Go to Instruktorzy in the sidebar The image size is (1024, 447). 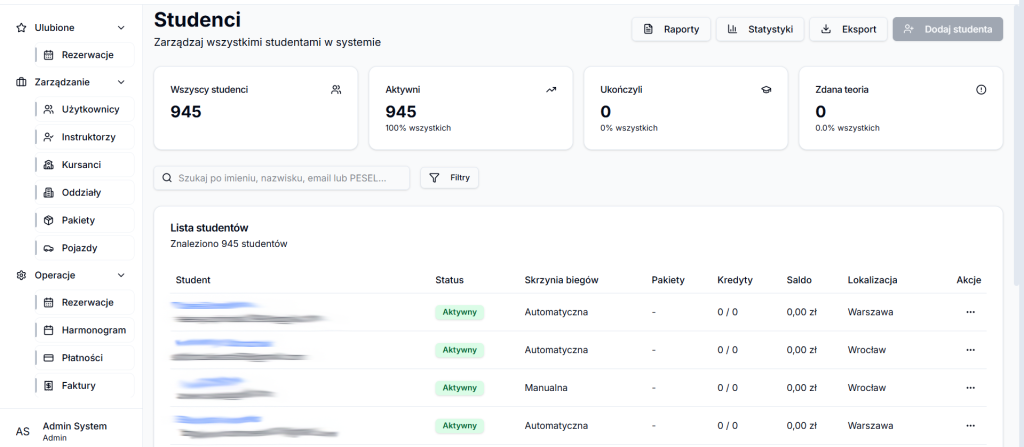(87, 137)
